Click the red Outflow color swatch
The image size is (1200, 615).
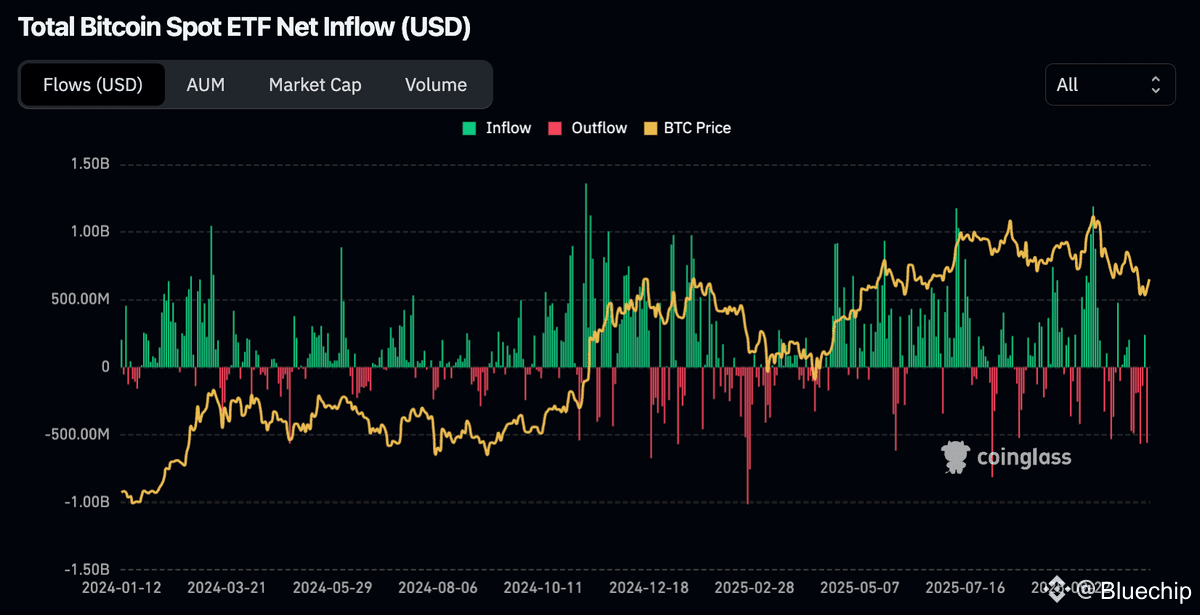[555, 128]
